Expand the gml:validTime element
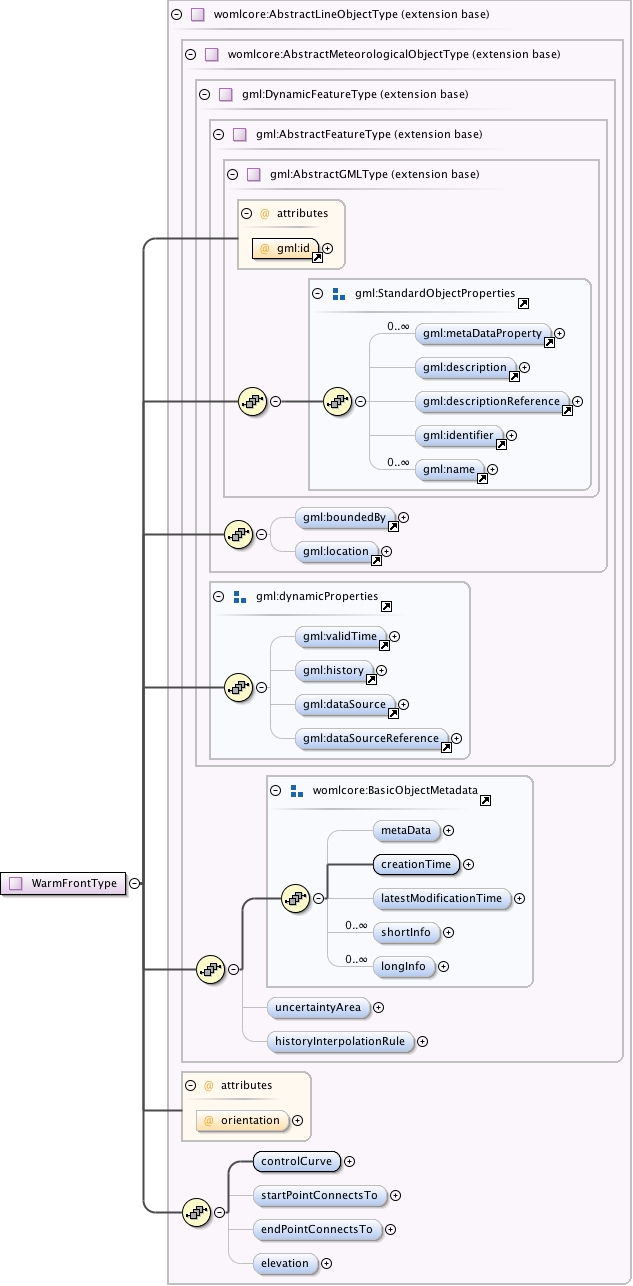Image resolution: width=633 pixels, height=1286 pixels. pos(394,636)
